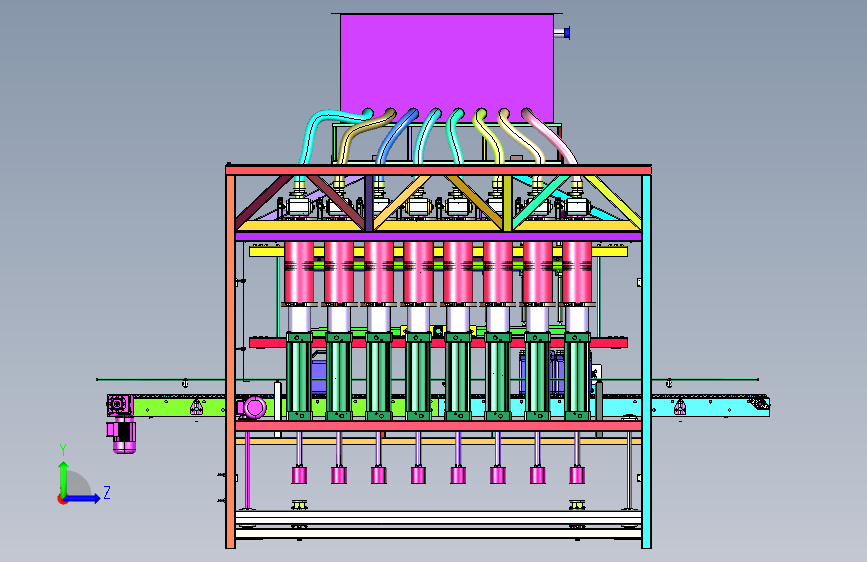Click the red origin dot of the axis triad
Viewport: 867px width, 562px height.
pos(62,499)
